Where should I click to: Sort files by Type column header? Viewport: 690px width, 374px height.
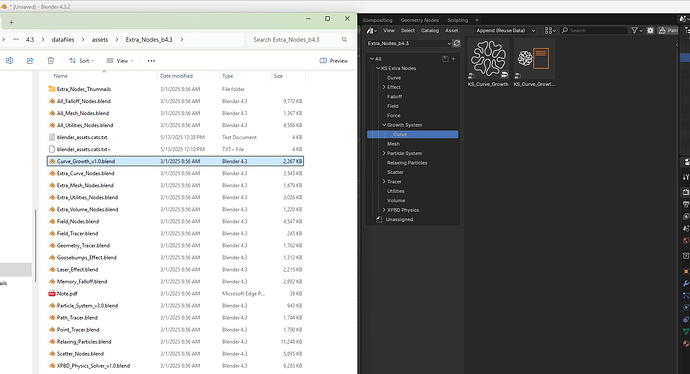point(228,76)
